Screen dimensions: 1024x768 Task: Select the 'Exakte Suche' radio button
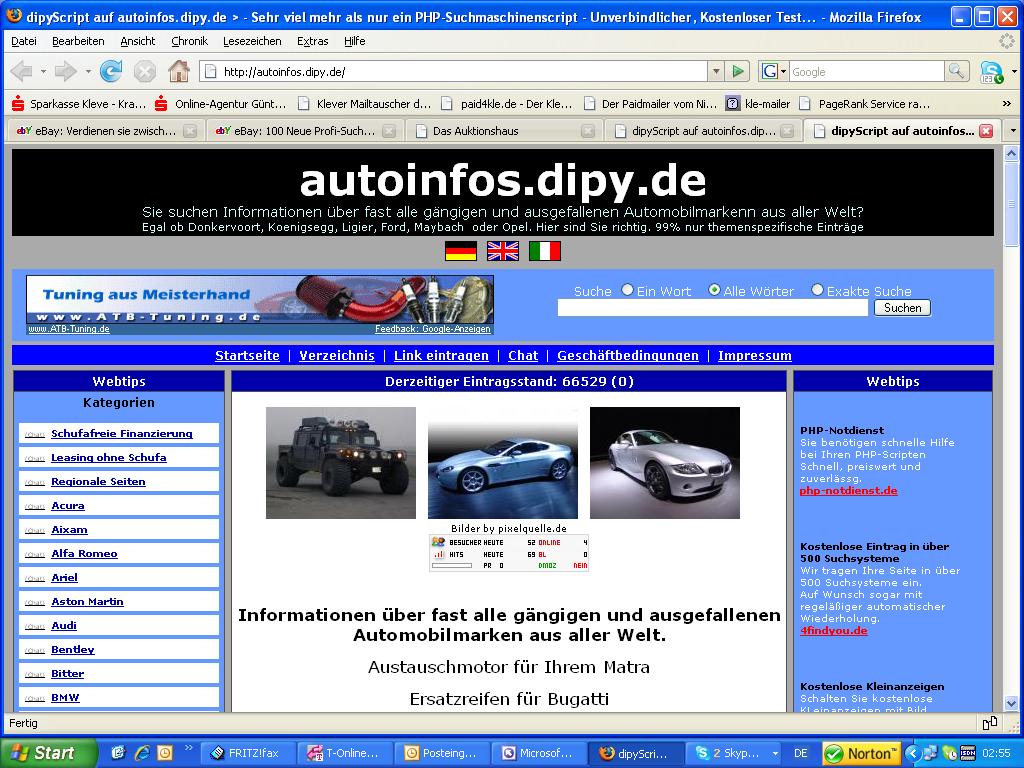click(x=817, y=290)
